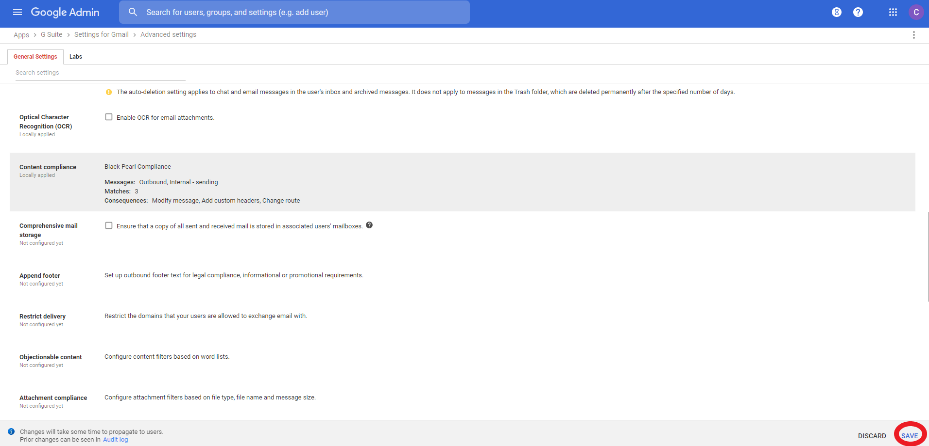Toggle comprehensive mail storage checkbox

pos(108,225)
